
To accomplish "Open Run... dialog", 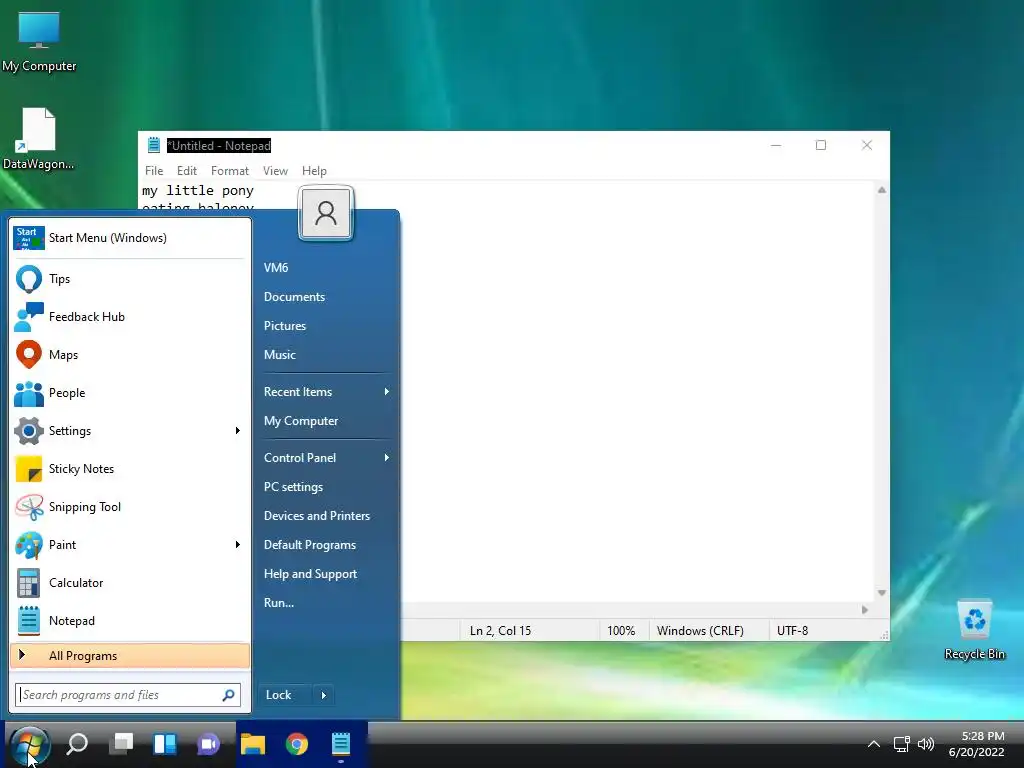I will [x=279, y=603].
